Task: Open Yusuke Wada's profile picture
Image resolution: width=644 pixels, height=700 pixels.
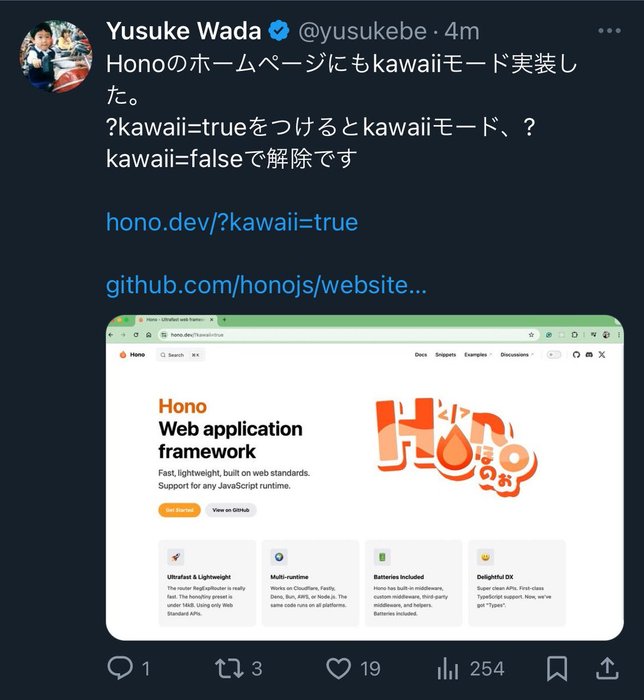Action: tap(56, 56)
